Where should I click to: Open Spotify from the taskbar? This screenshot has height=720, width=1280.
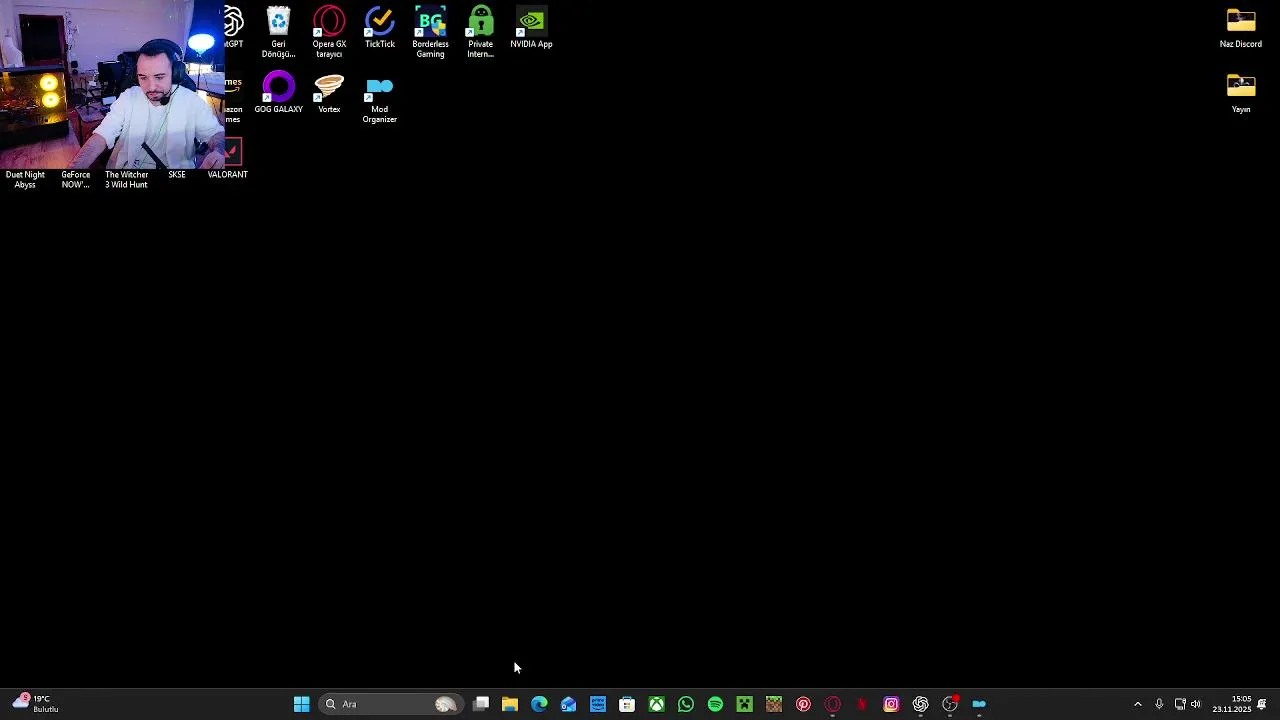click(715, 704)
